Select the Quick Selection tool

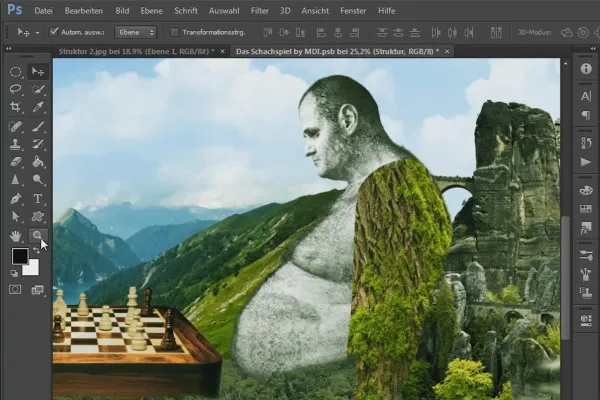click(x=38, y=89)
